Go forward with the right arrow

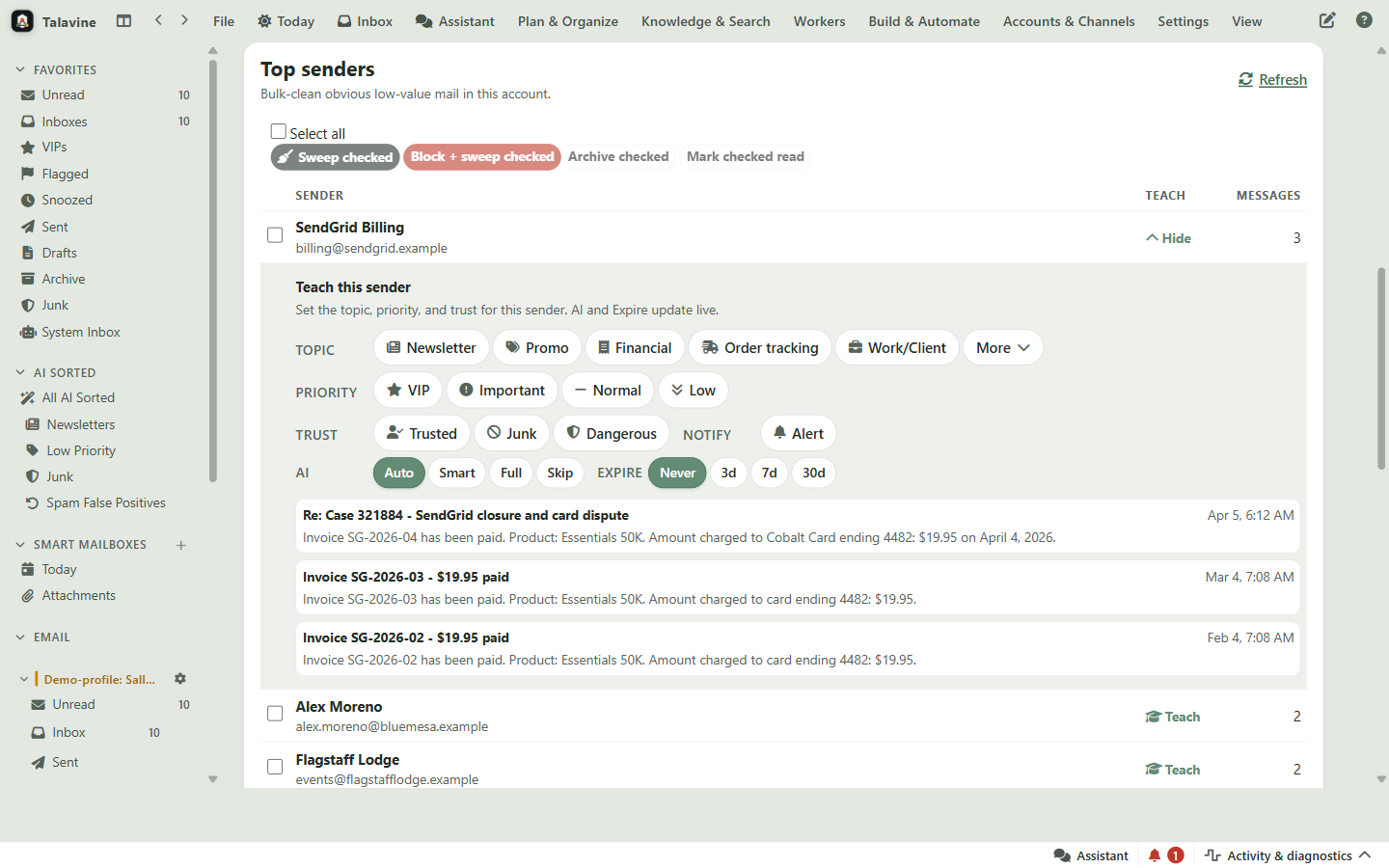[x=184, y=20]
